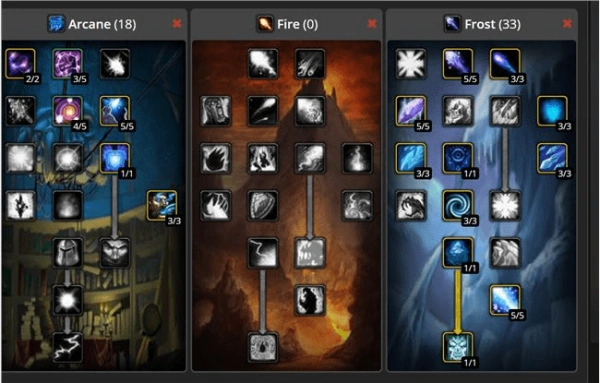
Task: Add a point to Arcane Focus talent at 3/5
Action: (x=68, y=64)
